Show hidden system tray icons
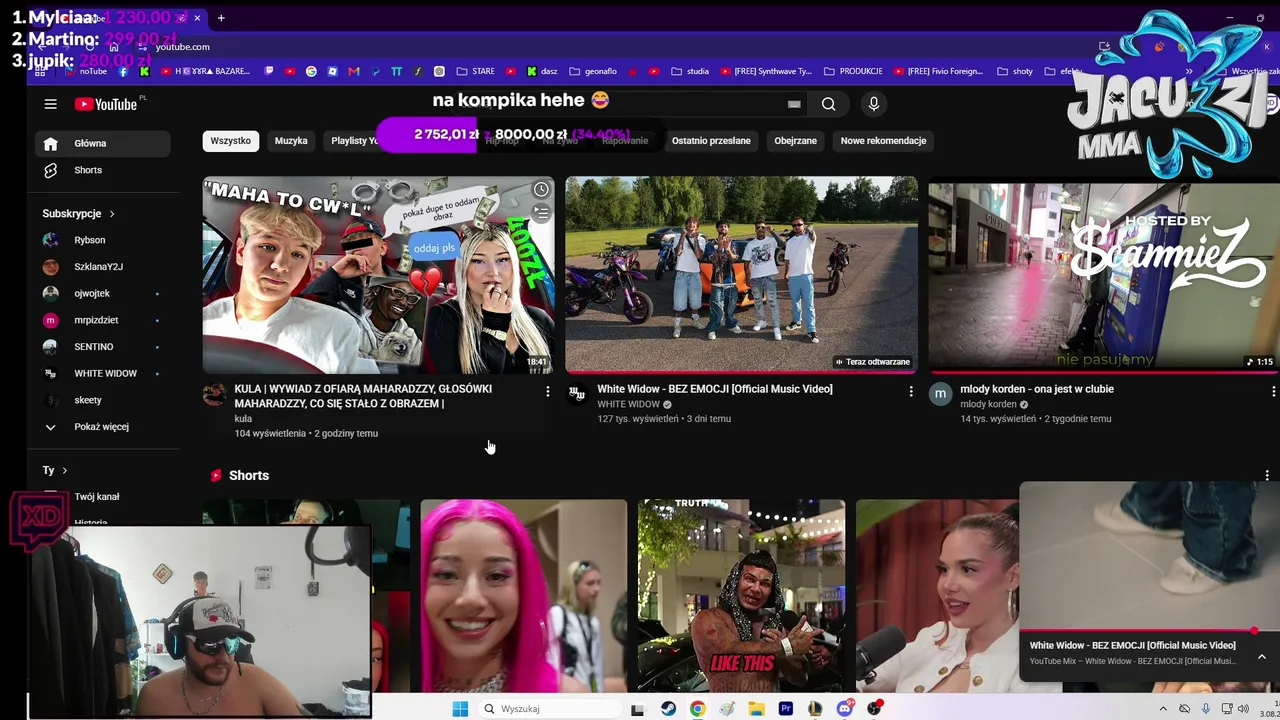Screen dimensions: 1280x720 (1163, 709)
